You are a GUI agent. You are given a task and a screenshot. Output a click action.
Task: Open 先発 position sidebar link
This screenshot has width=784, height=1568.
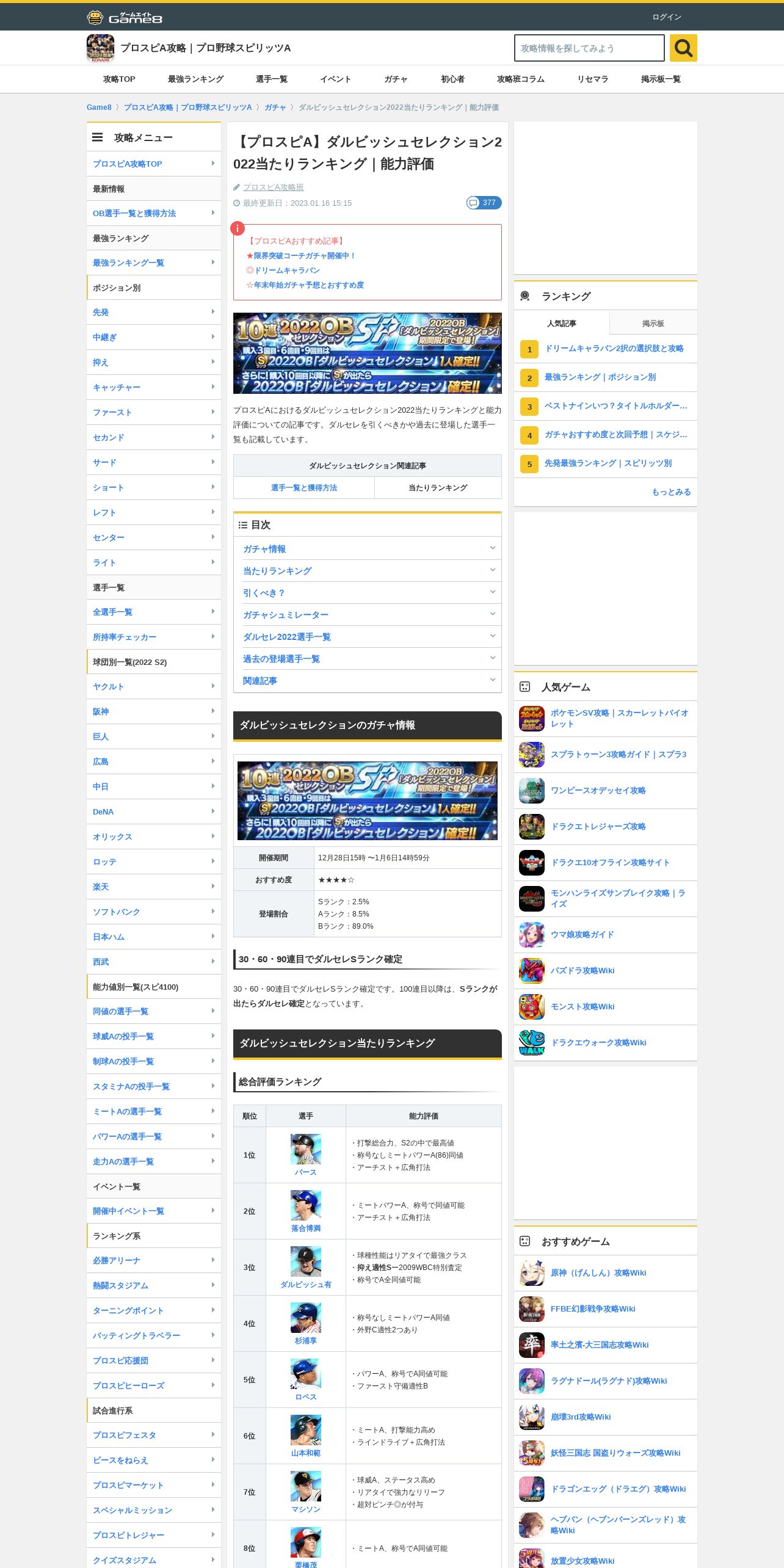click(154, 312)
